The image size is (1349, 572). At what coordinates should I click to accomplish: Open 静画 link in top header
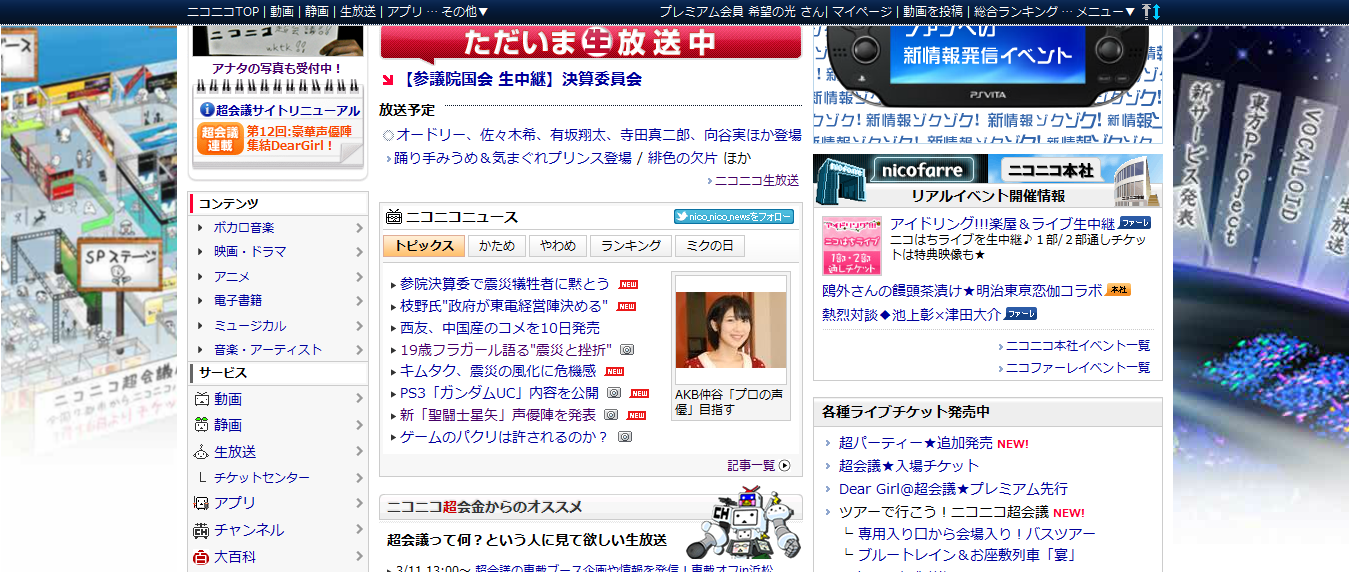(x=317, y=11)
